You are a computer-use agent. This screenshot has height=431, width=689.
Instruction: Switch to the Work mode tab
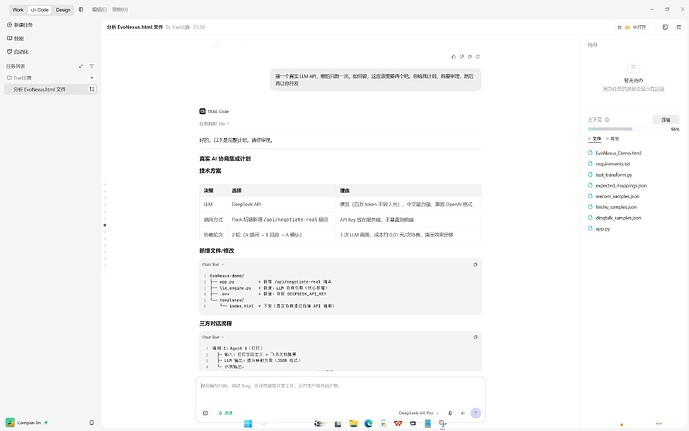point(18,10)
